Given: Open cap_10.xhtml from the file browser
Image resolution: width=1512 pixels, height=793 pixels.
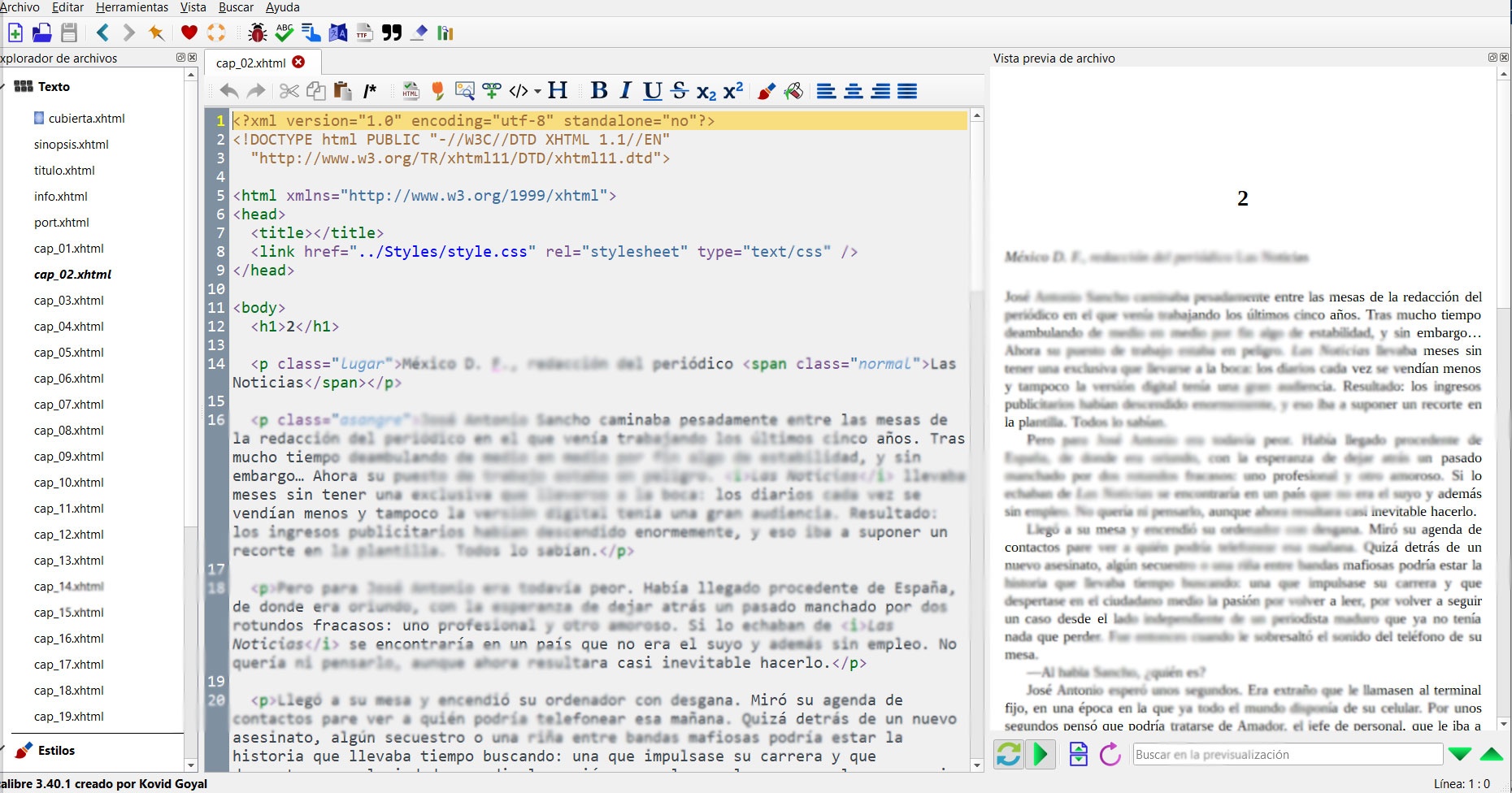Looking at the screenshot, I should (x=69, y=483).
